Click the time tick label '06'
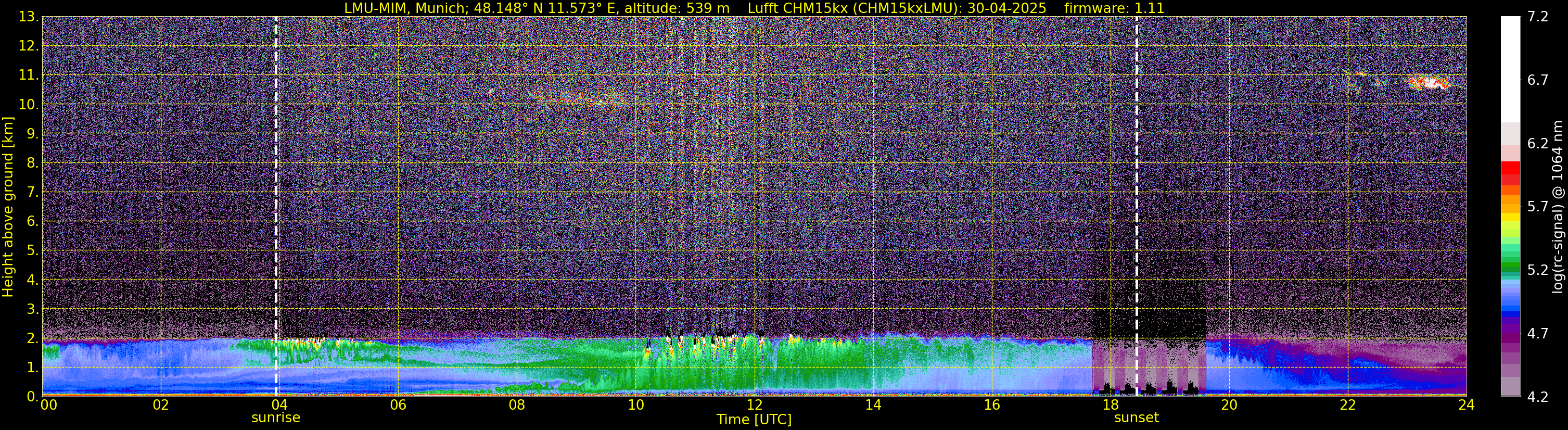 click(x=398, y=405)
